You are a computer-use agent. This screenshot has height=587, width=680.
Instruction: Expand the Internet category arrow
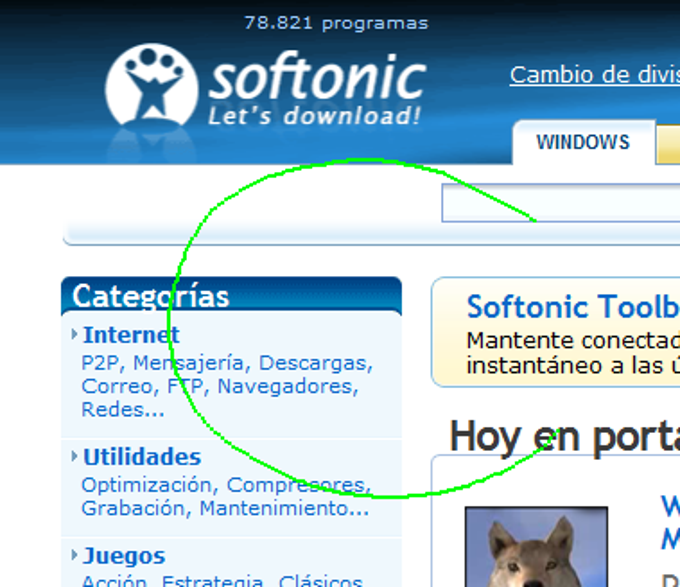[74, 334]
